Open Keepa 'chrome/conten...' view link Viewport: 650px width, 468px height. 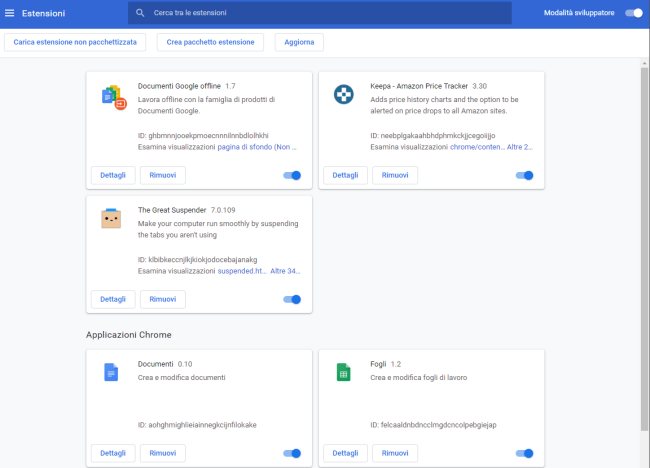tap(477, 147)
